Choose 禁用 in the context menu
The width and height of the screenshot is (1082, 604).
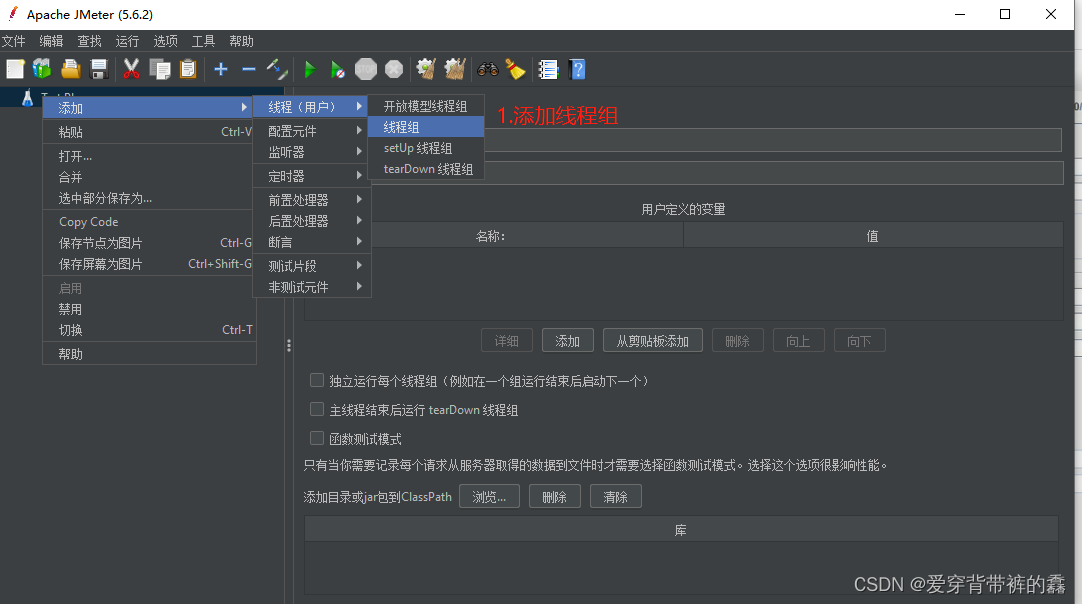coord(148,309)
